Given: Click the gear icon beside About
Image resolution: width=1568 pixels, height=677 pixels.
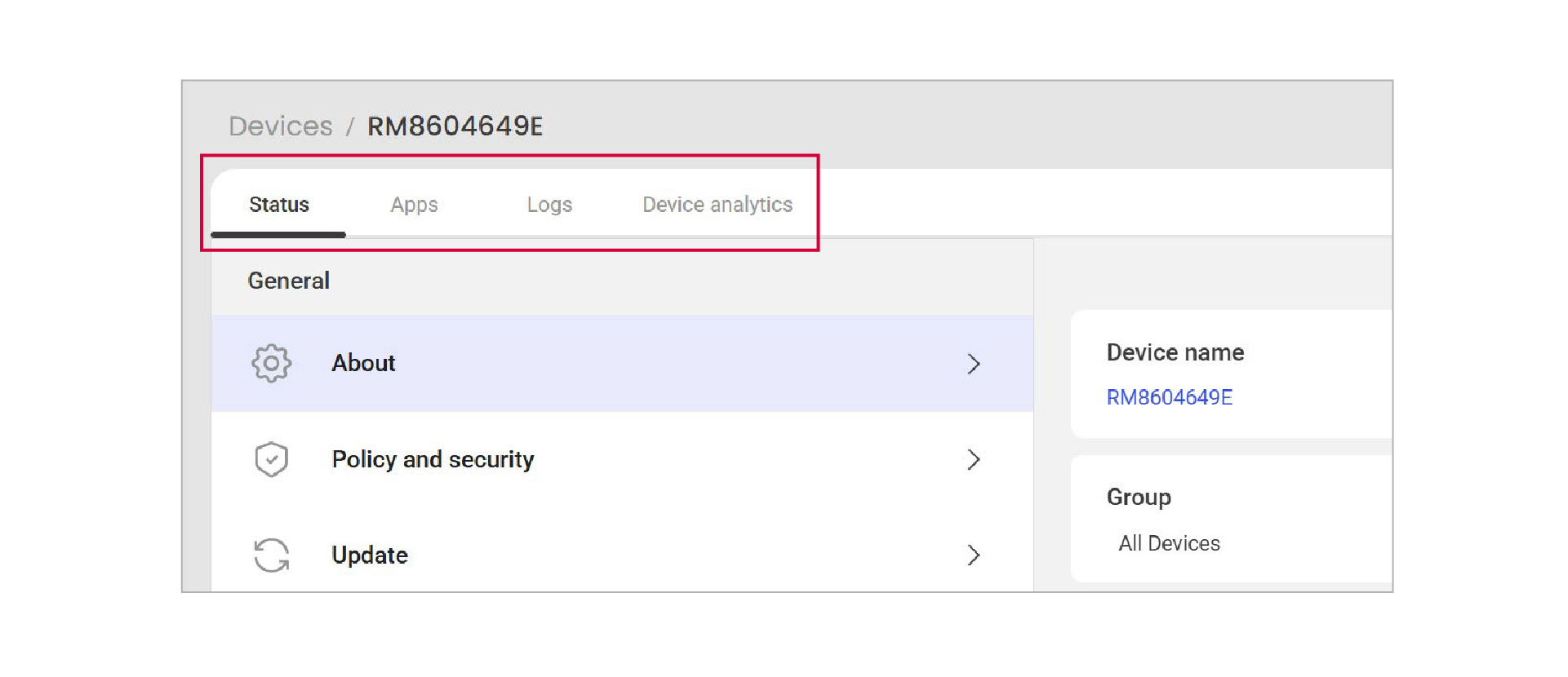Looking at the screenshot, I should [271, 363].
